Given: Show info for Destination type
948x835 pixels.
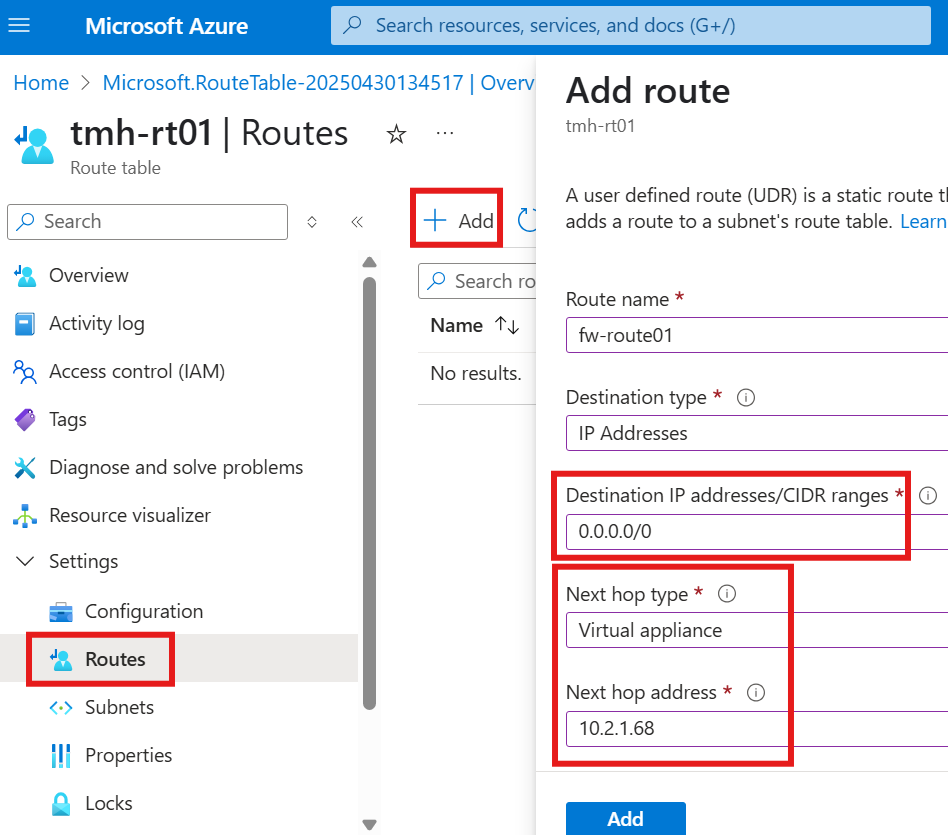Looking at the screenshot, I should [x=746, y=398].
